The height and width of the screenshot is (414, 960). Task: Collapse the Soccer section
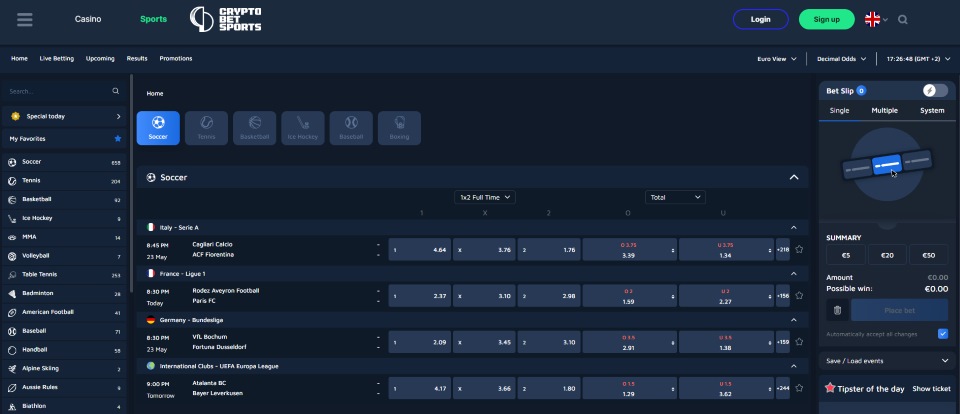click(794, 177)
